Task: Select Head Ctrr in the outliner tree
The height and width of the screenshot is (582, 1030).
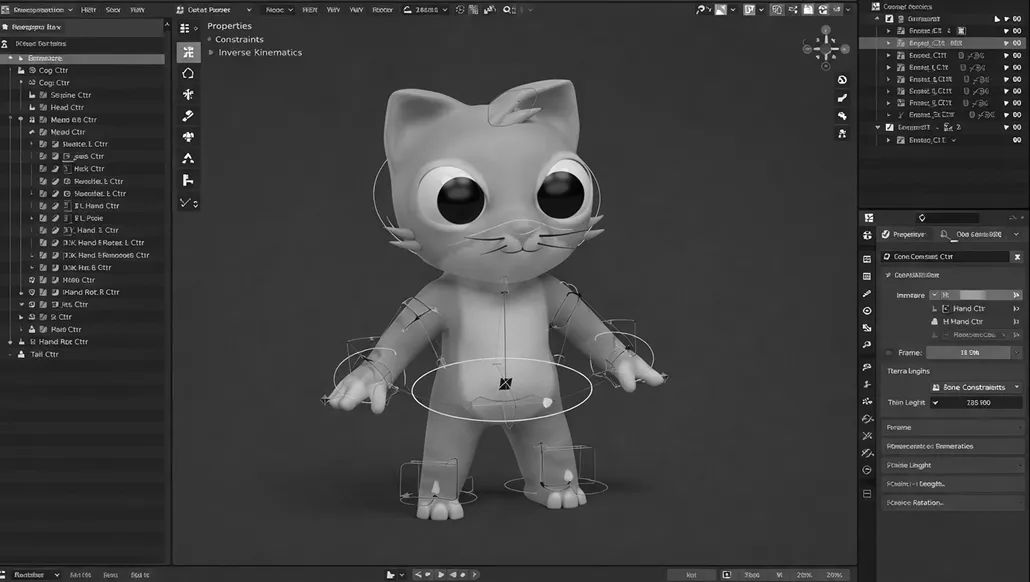Action: point(67,108)
